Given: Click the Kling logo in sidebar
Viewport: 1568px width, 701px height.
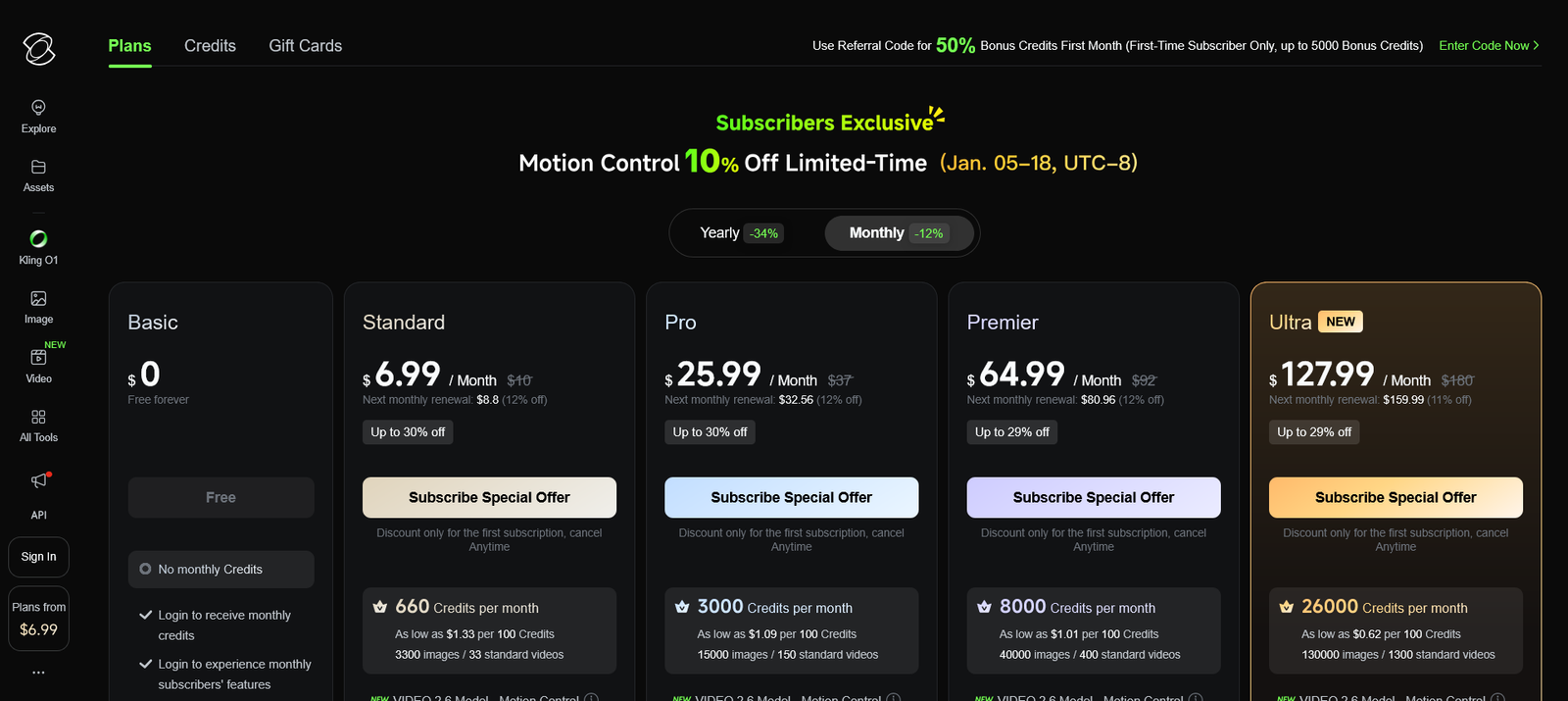Looking at the screenshot, I should (x=39, y=48).
